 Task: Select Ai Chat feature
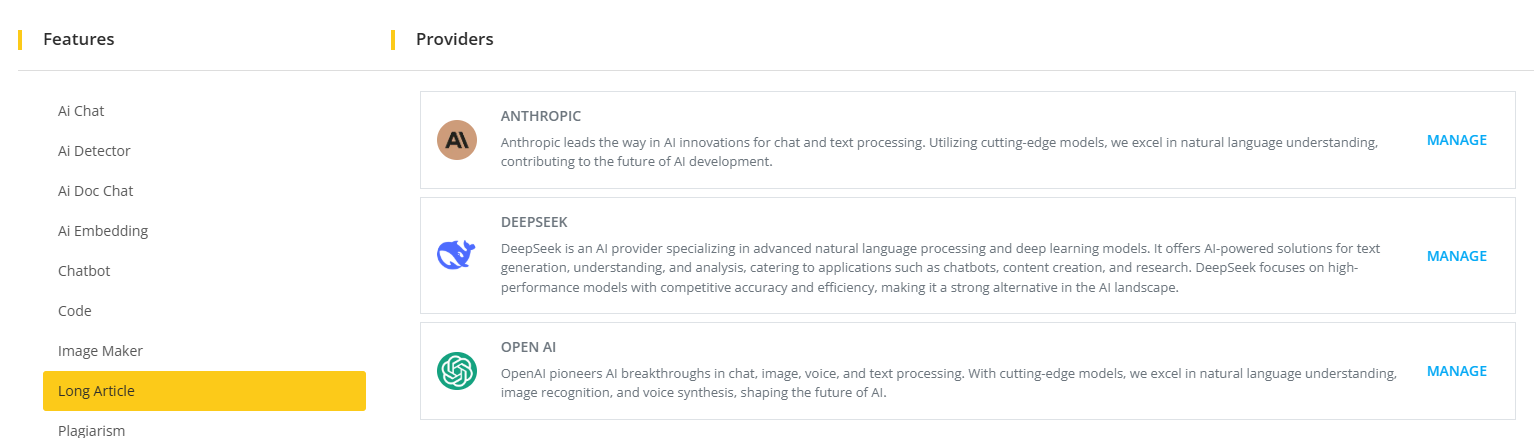[x=81, y=111]
